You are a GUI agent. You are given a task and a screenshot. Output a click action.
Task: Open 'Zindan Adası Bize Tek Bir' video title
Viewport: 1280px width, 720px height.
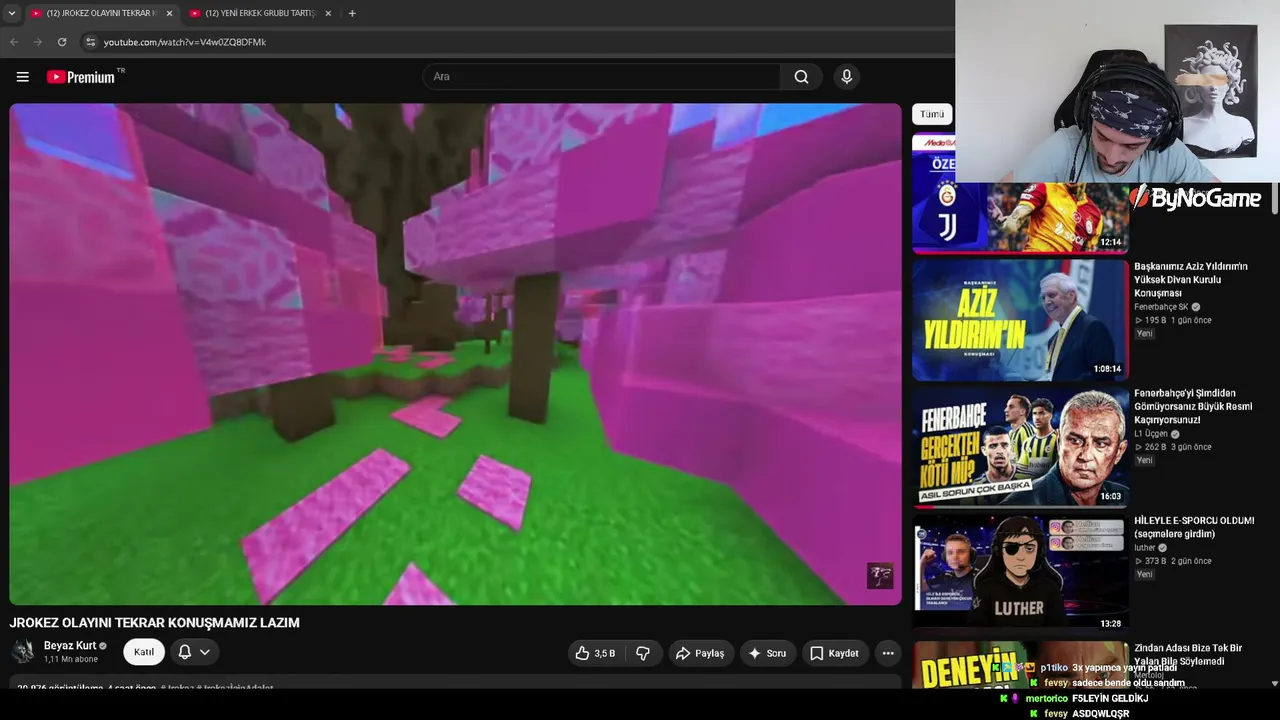pos(1188,654)
